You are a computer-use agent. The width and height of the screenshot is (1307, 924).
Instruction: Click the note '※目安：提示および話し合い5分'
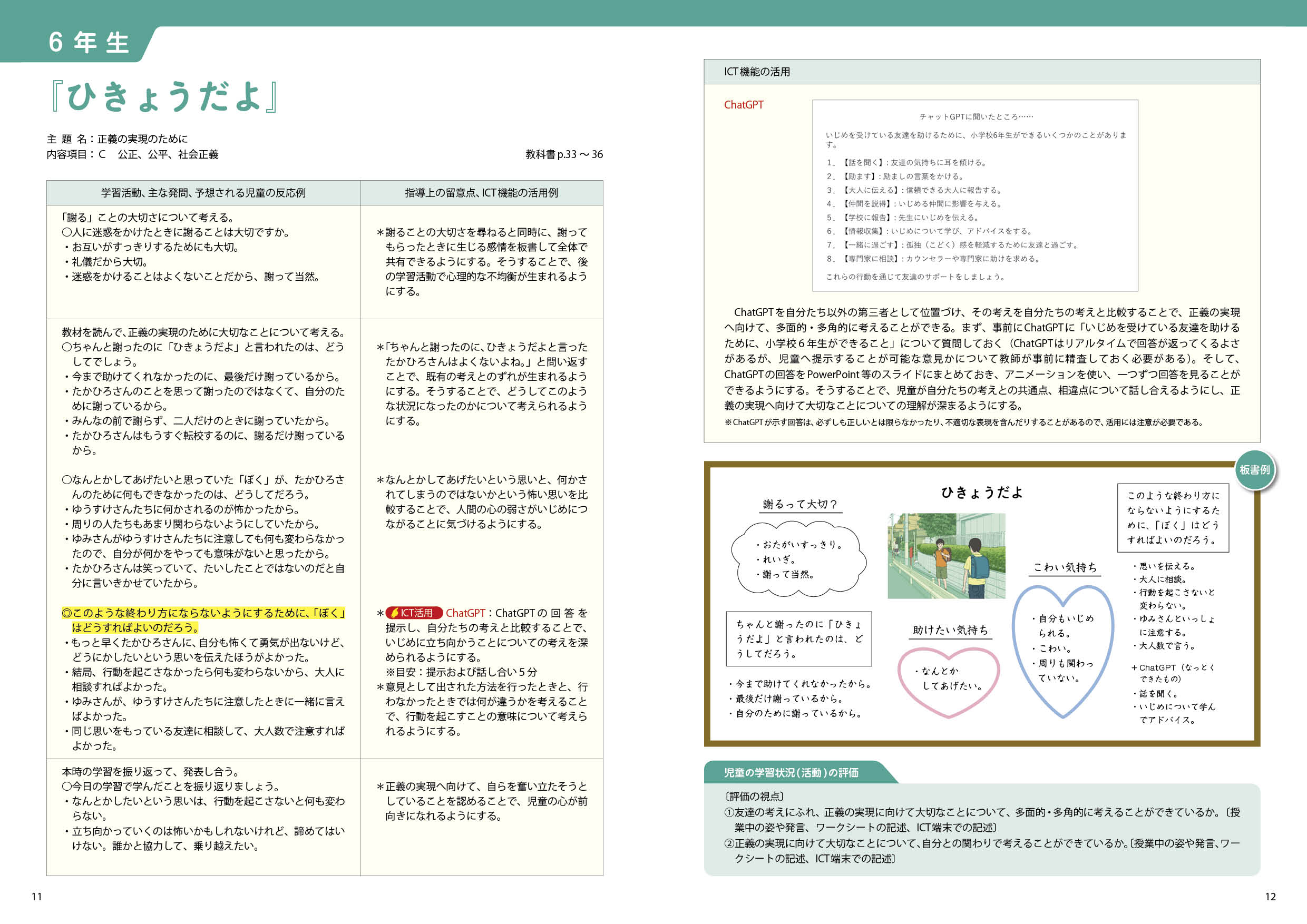click(x=461, y=672)
